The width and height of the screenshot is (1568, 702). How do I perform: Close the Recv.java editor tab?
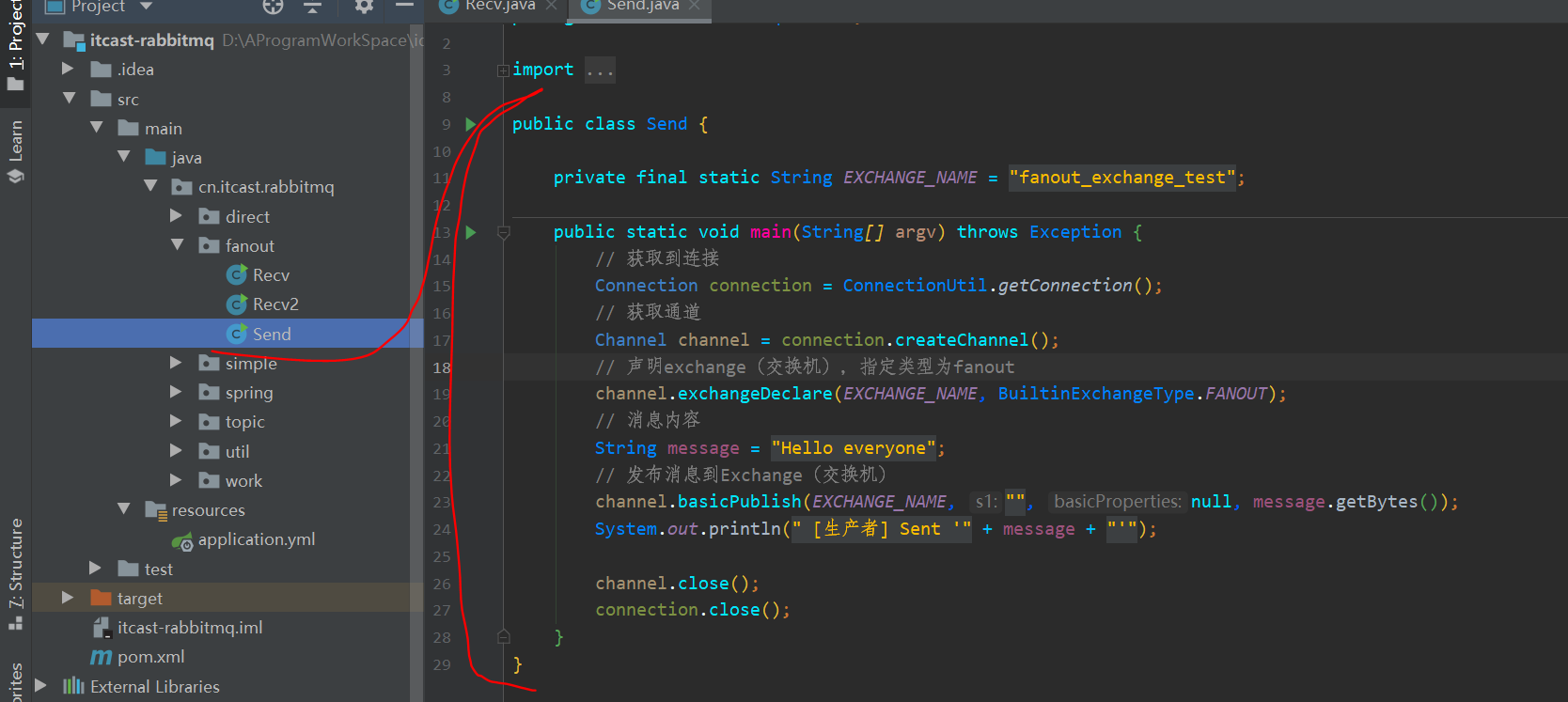click(551, 6)
